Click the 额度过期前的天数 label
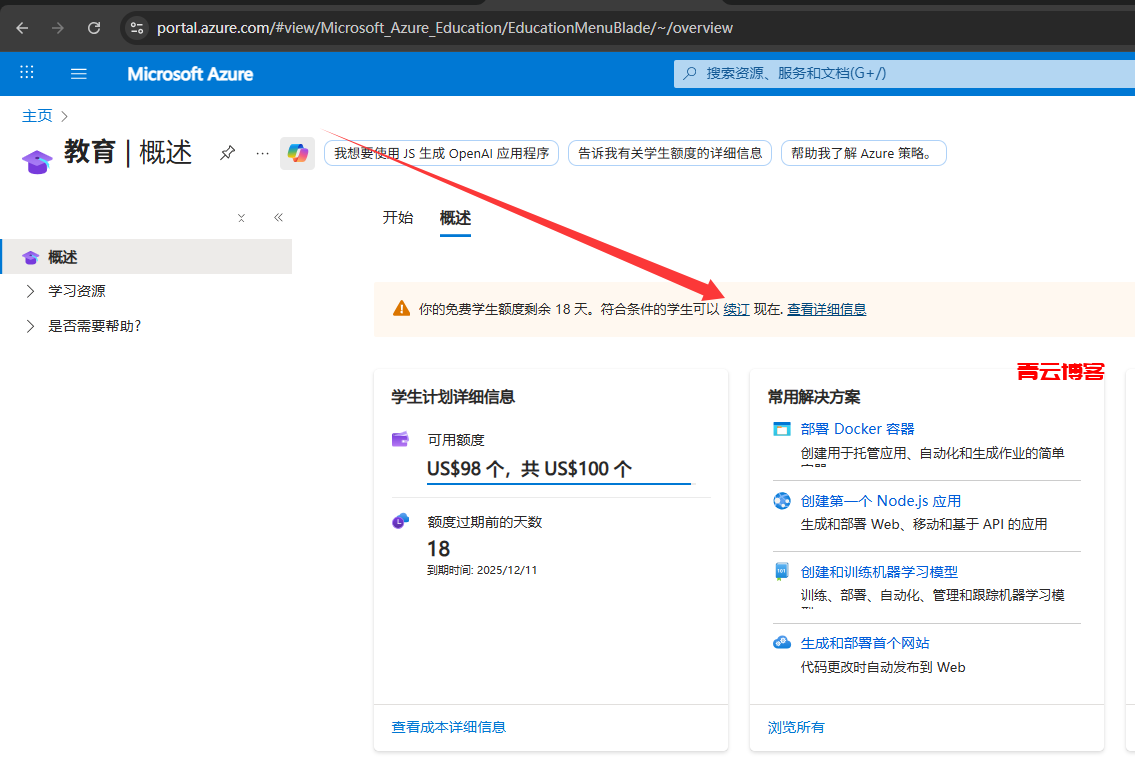This screenshot has width=1135, height=761. pos(485,522)
